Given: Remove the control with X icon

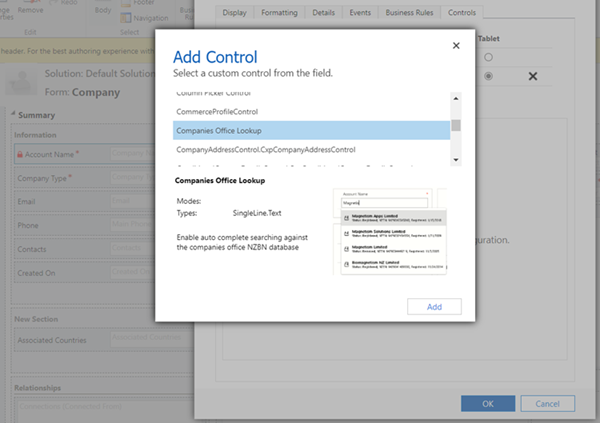Looking at the screenshot, I should 532,77.
